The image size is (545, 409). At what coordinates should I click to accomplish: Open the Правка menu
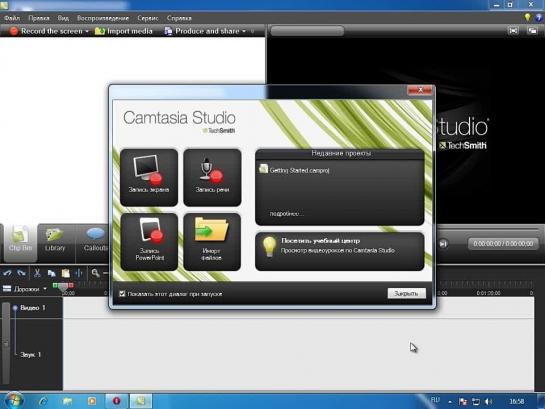coord(39,18)
